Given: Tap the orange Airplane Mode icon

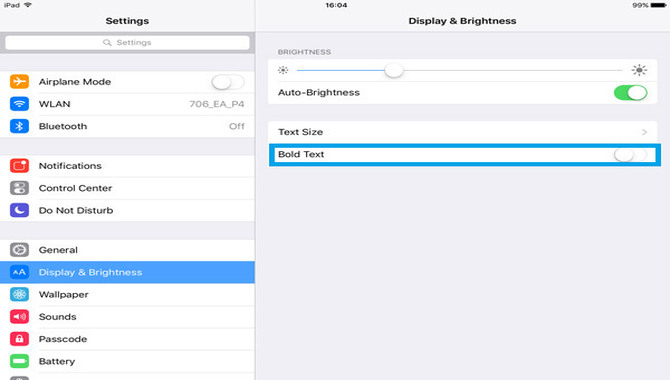Looking at the screenshot, I should point(19,81).
